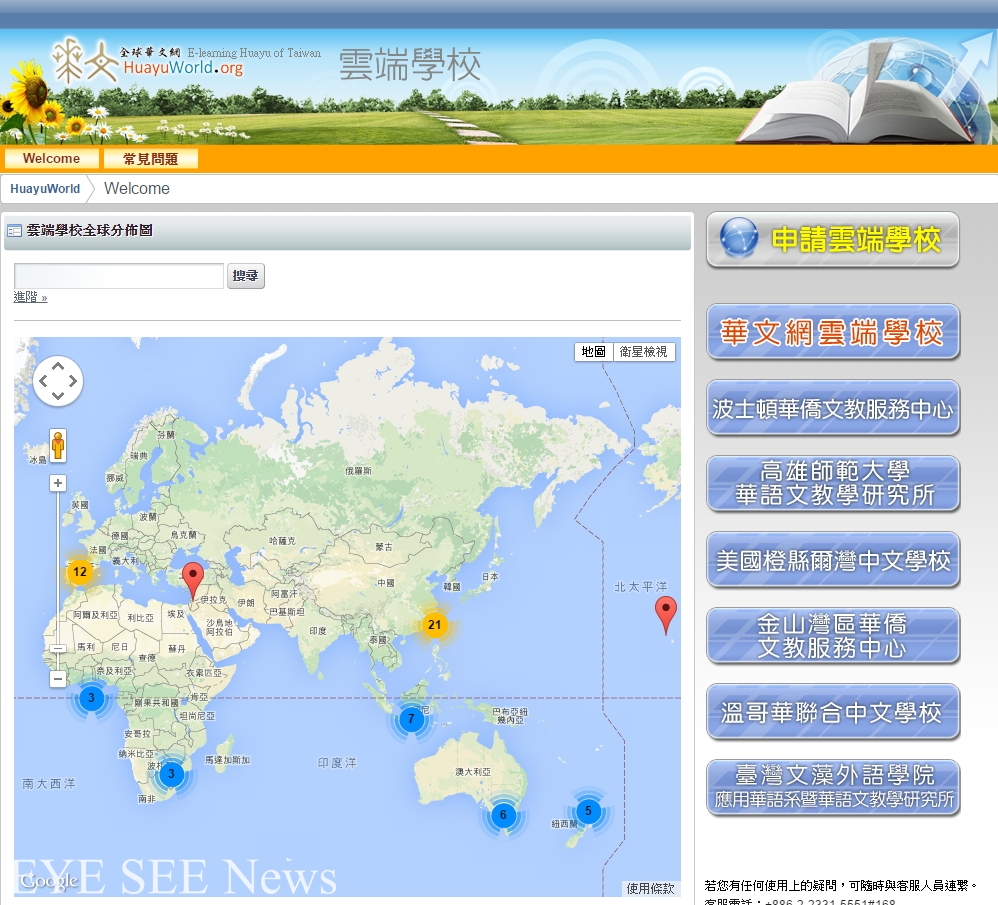Click the HuayuWorld breadcrumb link
Screen dimensions: 998x905
[x=45, y=189]
